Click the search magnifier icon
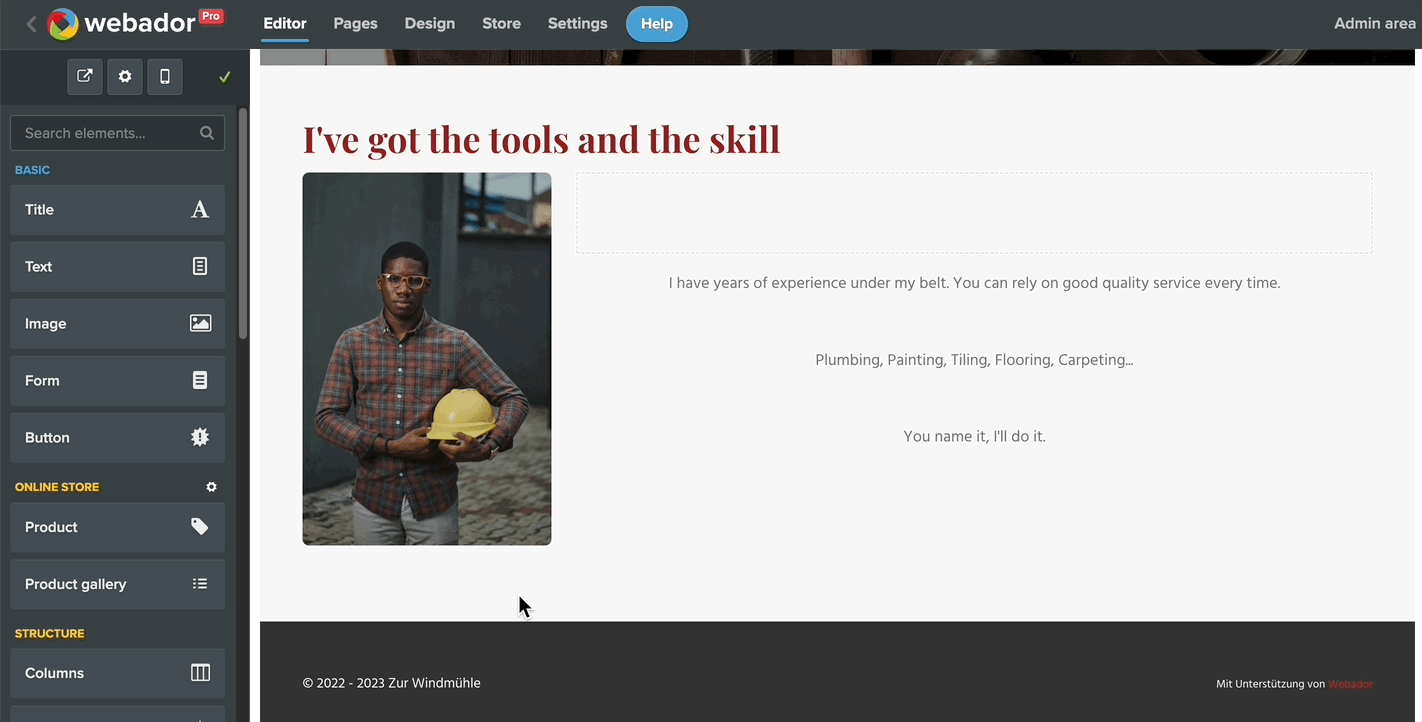The height and width of the screenshot is (722, 1422). 206,133
